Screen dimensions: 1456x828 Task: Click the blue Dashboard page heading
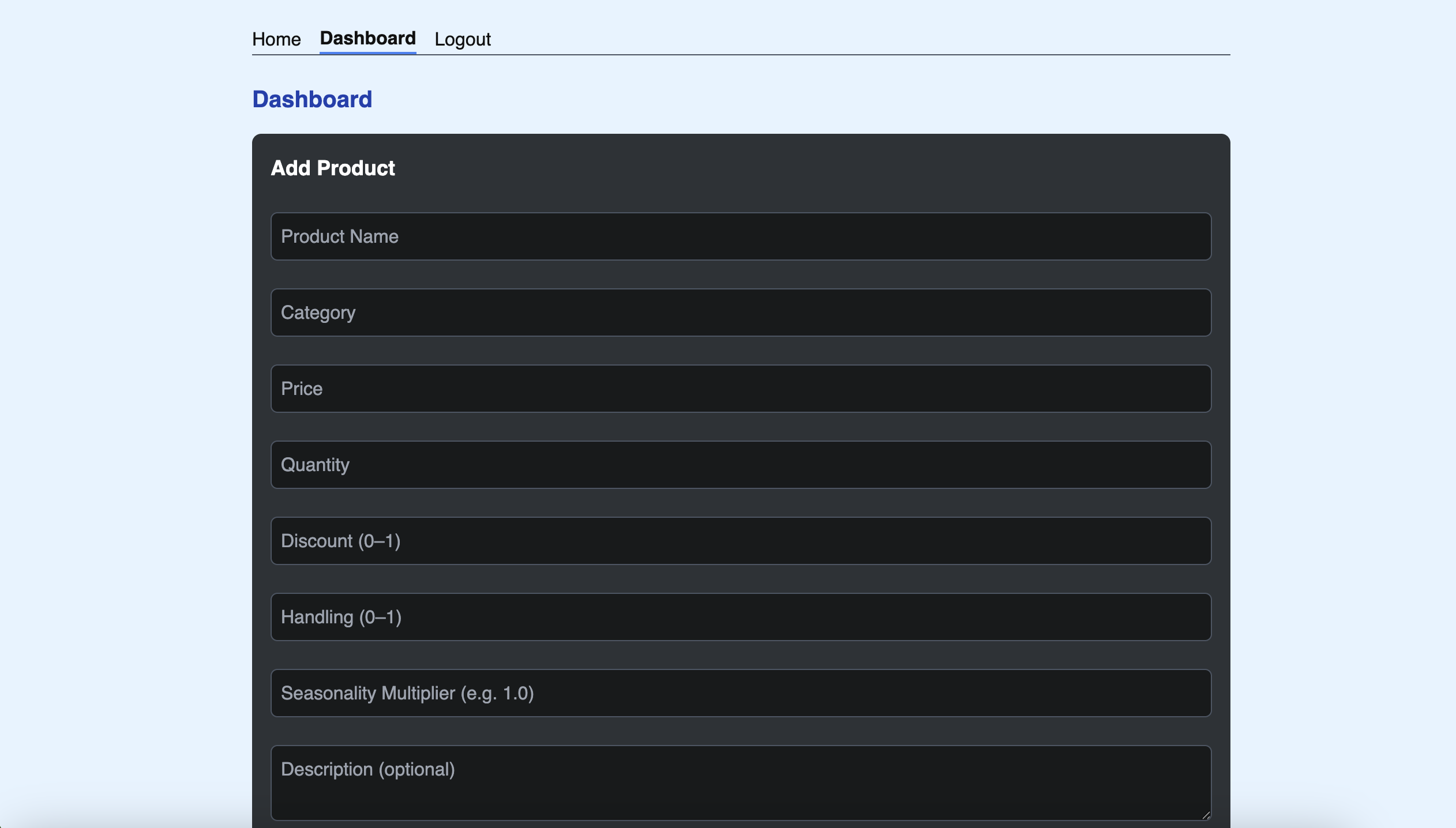click(x=312, y=99)
